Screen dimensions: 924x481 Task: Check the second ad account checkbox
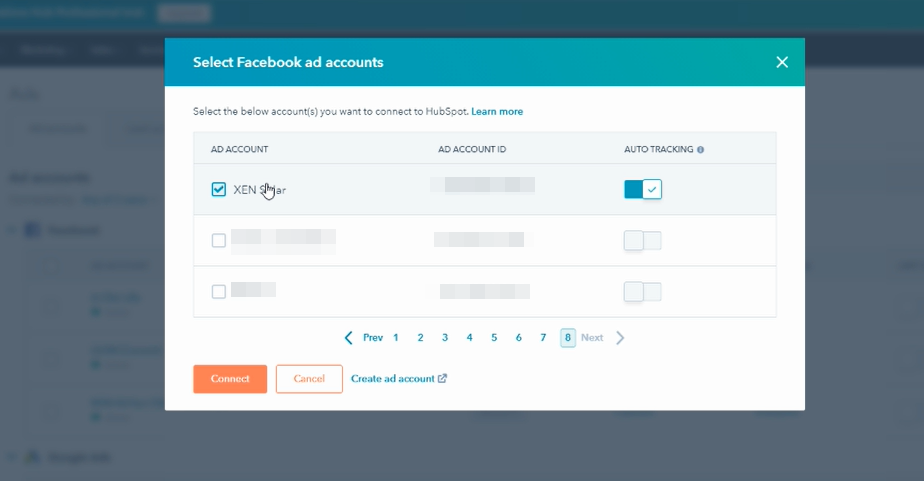point(219,240)
